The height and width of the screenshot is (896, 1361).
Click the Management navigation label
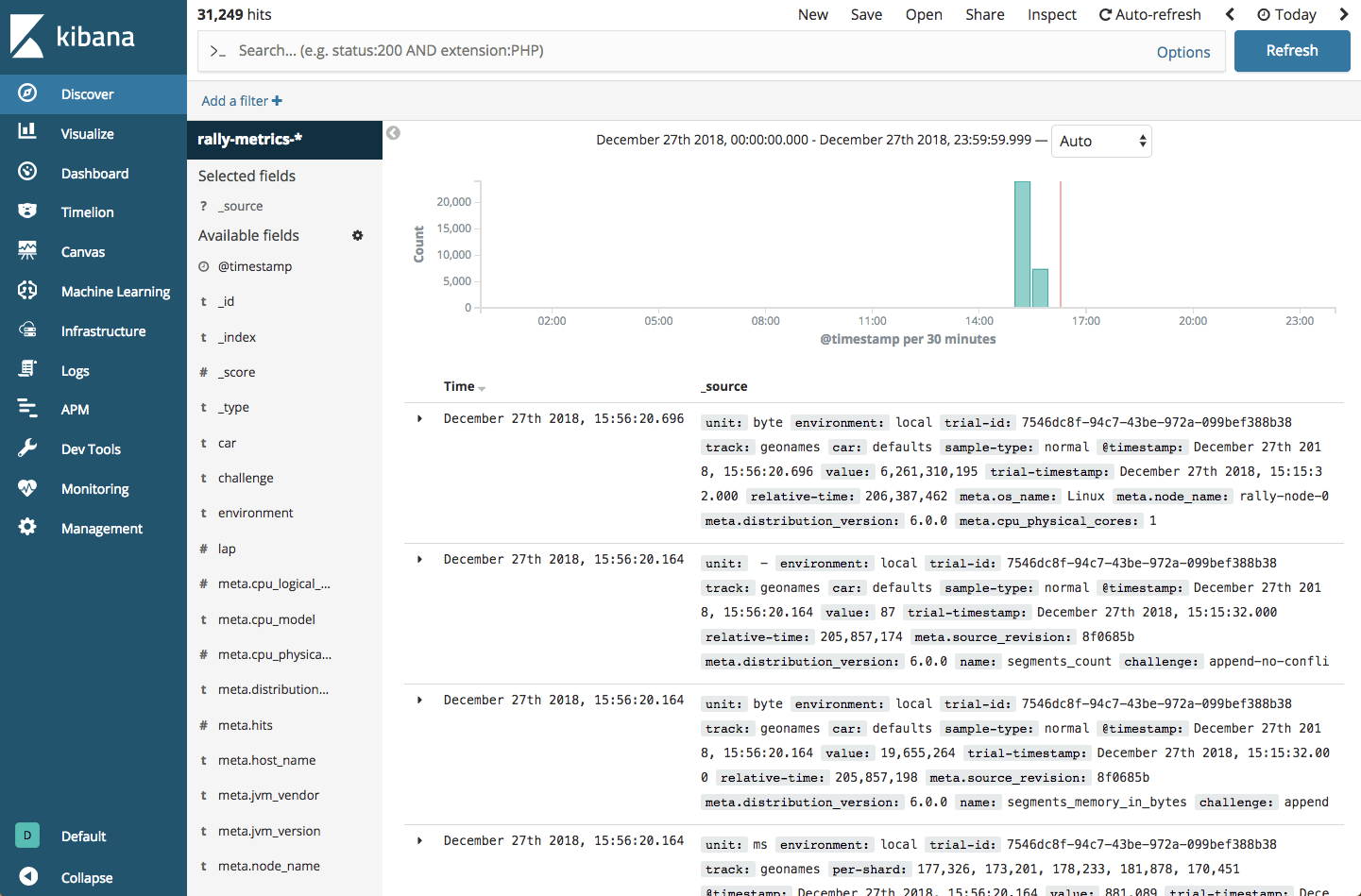[x=102, y=529]
